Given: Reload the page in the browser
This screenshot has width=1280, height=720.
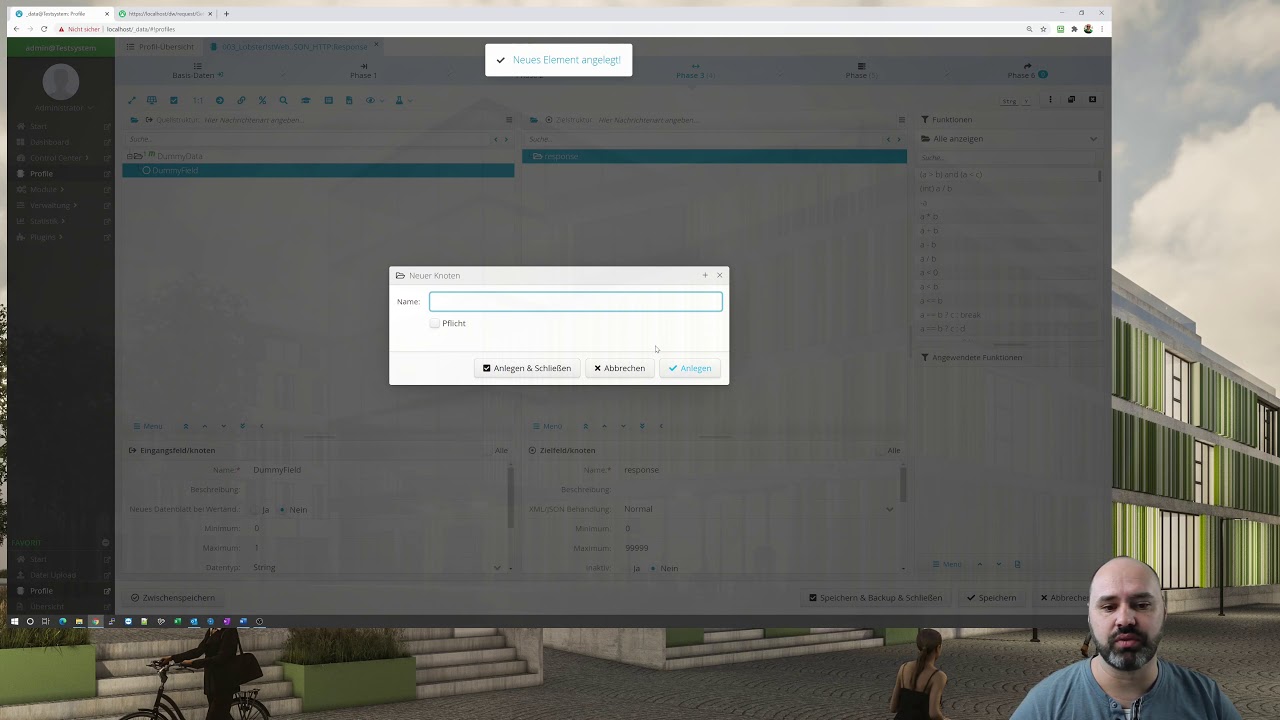Looking at the screenshot, I should [44, 29].
